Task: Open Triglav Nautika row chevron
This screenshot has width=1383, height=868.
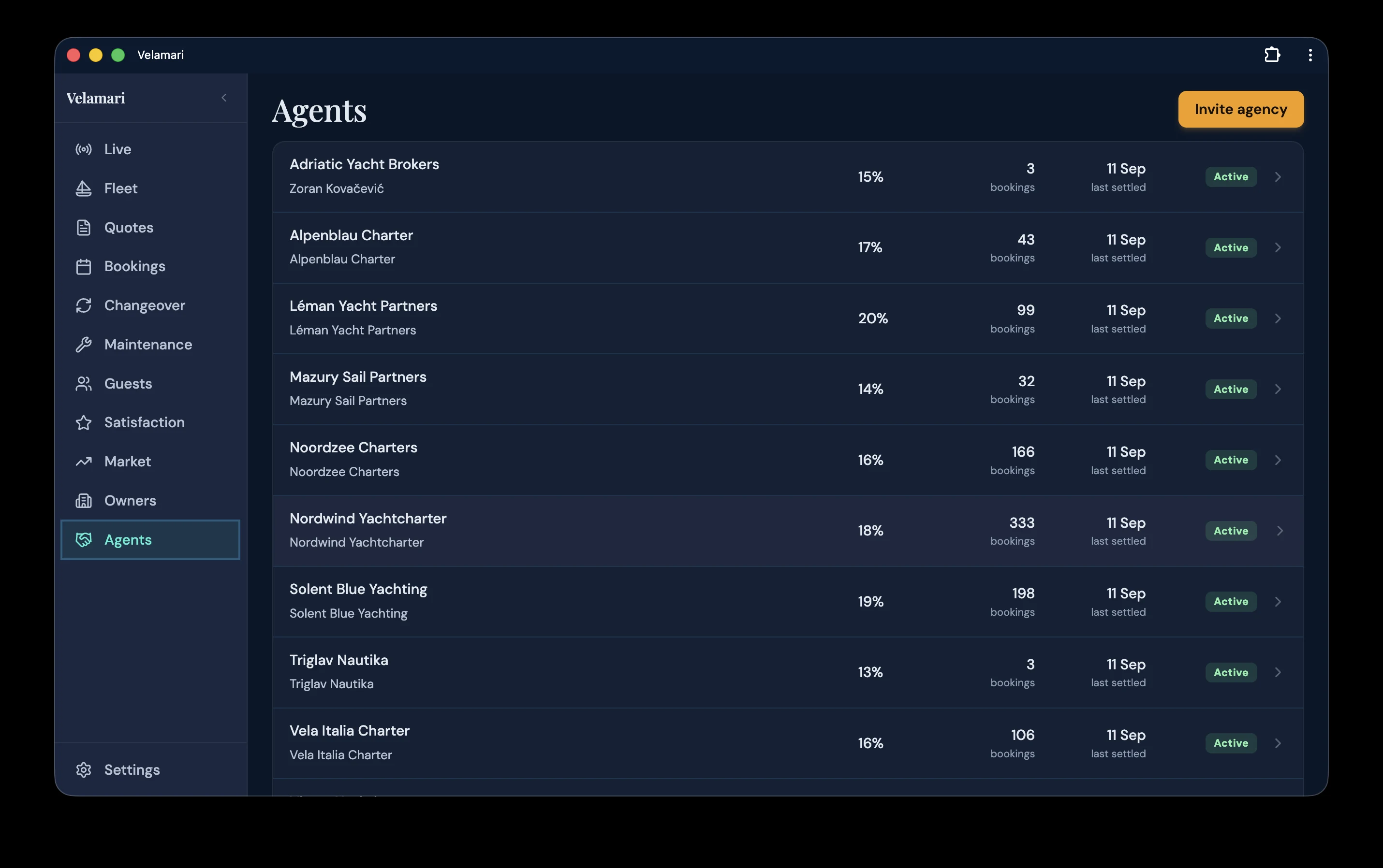Action: [1278, 672]
